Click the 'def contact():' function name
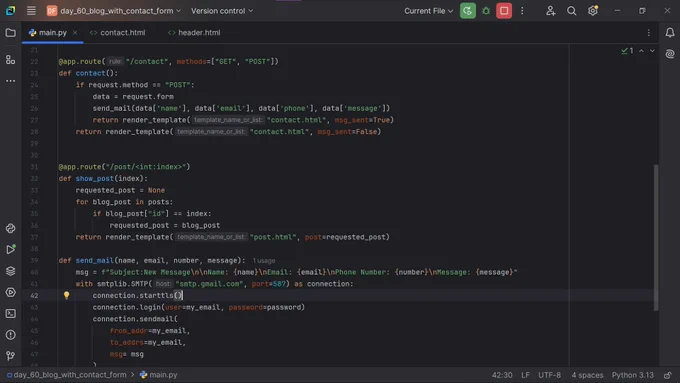The height and width of the screenshot is (383, 680). (90, 73)
